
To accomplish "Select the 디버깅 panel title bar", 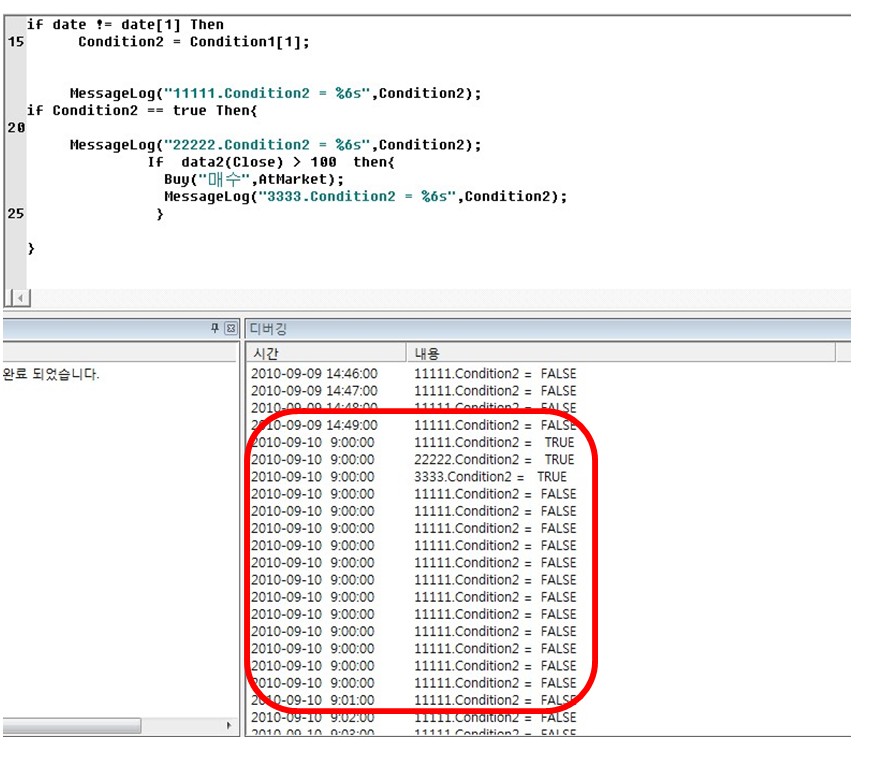I will point(548,329).
